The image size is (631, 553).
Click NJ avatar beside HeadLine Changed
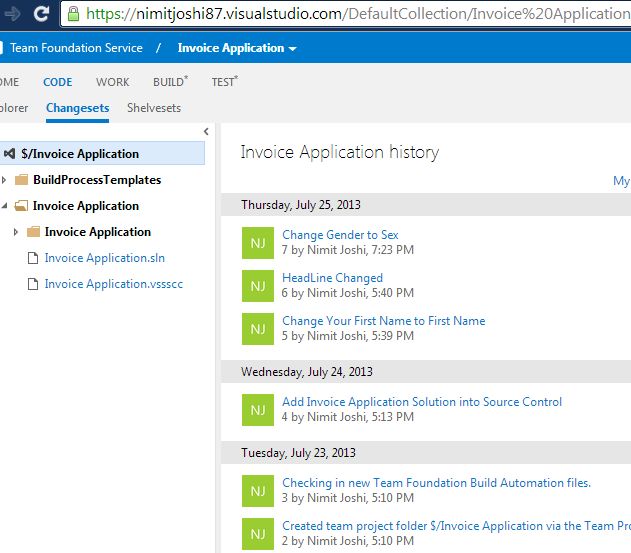[257, 286]
